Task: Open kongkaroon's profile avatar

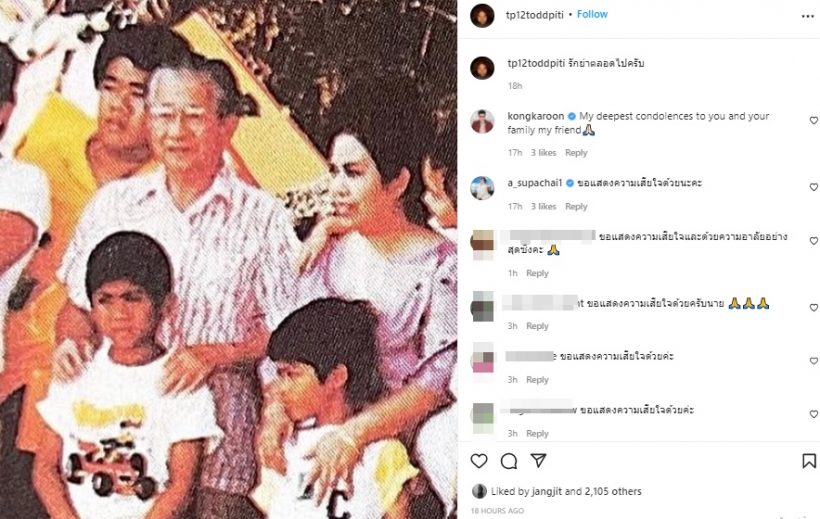Action: pyautogui.click(x=482, y=122)
